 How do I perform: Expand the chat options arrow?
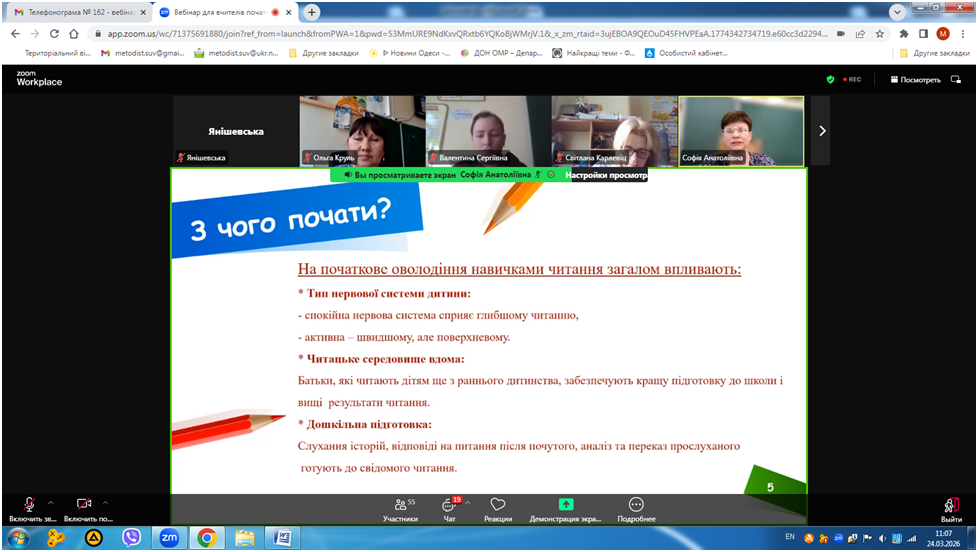click(468, 503)
